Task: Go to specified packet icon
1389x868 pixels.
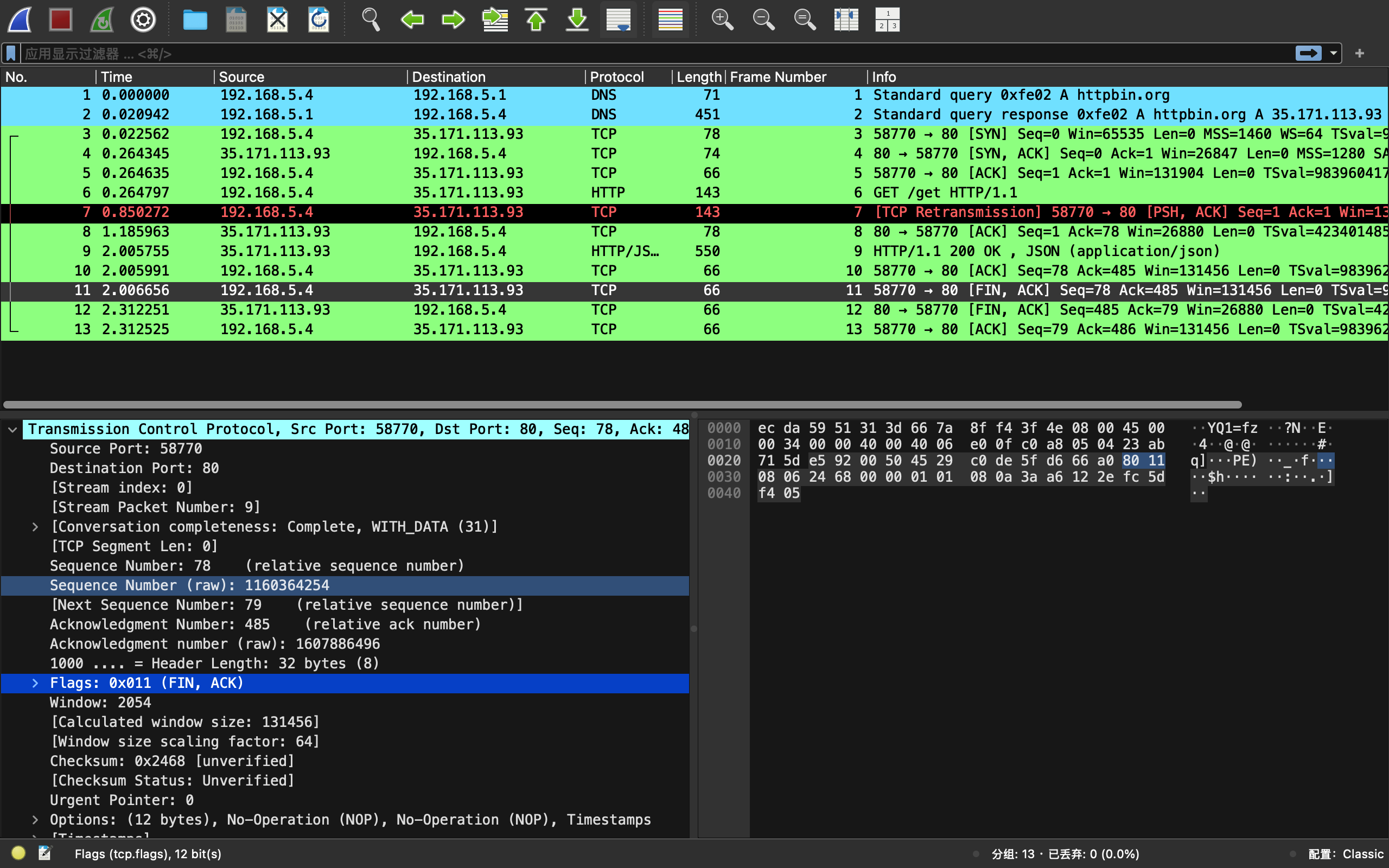Action: [495, 20]
